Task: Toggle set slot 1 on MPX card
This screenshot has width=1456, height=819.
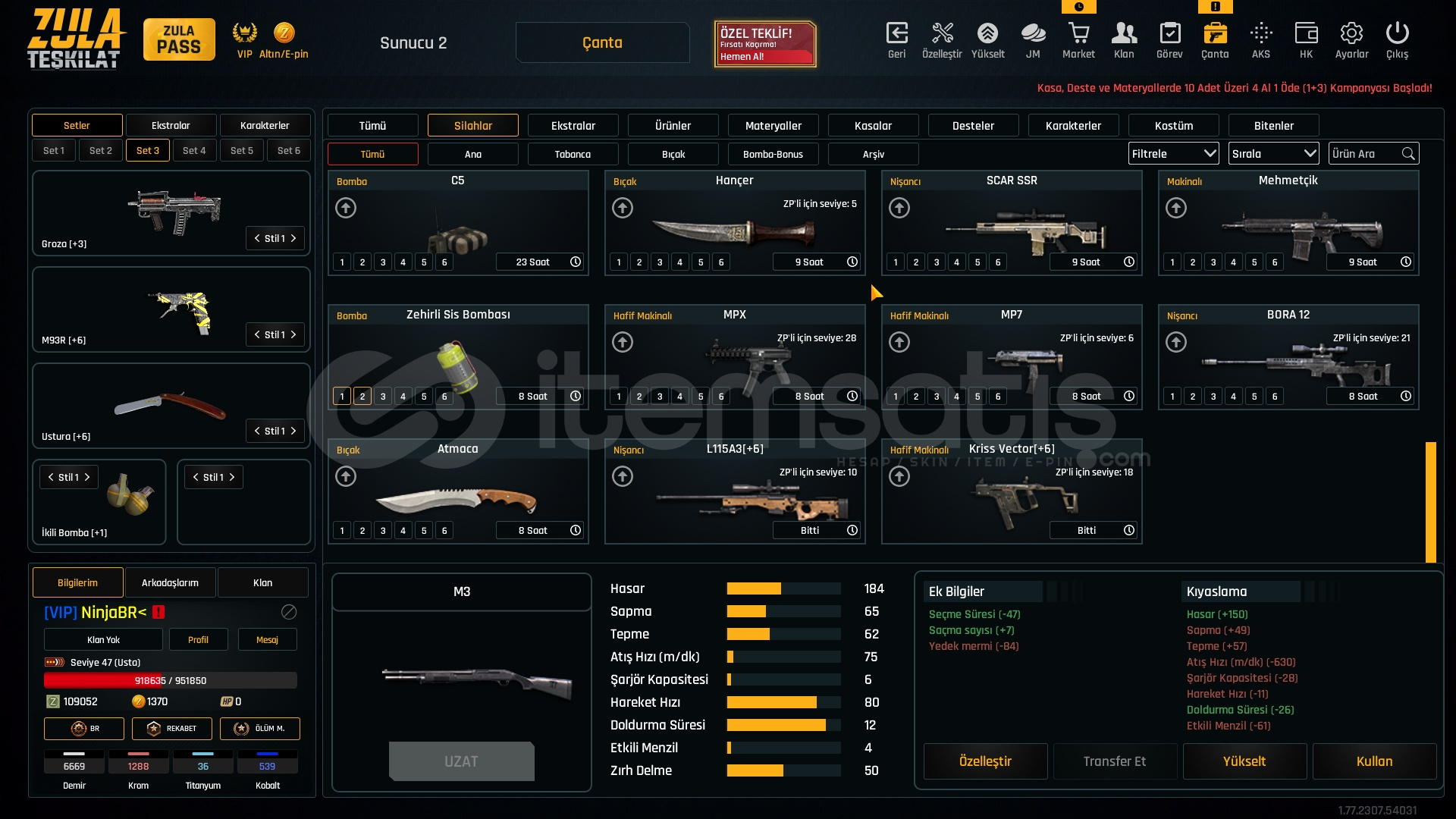Action: pos(619,397)
